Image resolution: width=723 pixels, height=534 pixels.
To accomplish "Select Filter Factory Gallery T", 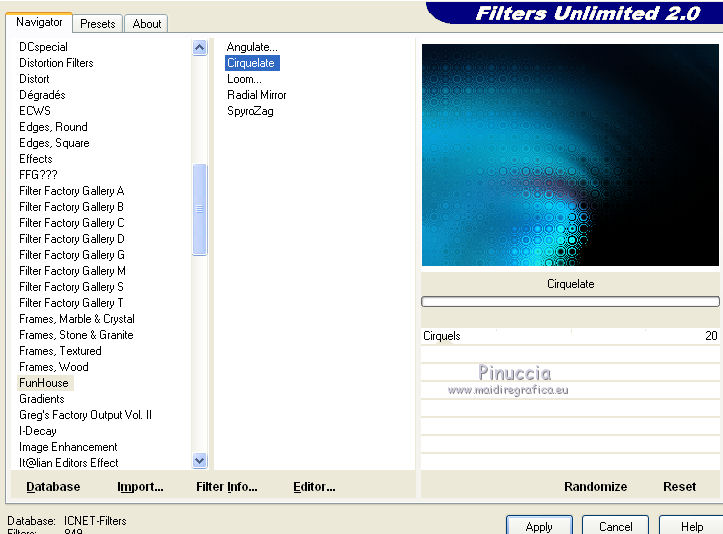I will tap(71, 303).
